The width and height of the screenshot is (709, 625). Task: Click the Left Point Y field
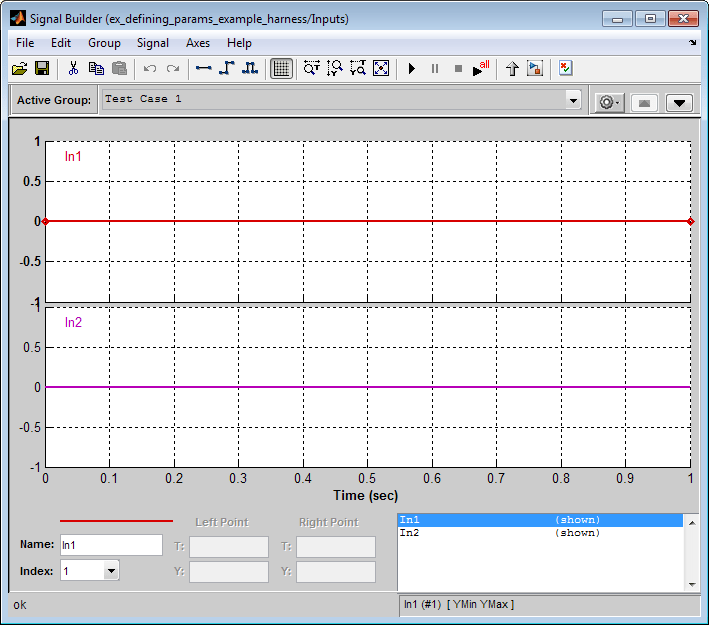[x=229, y=572]
